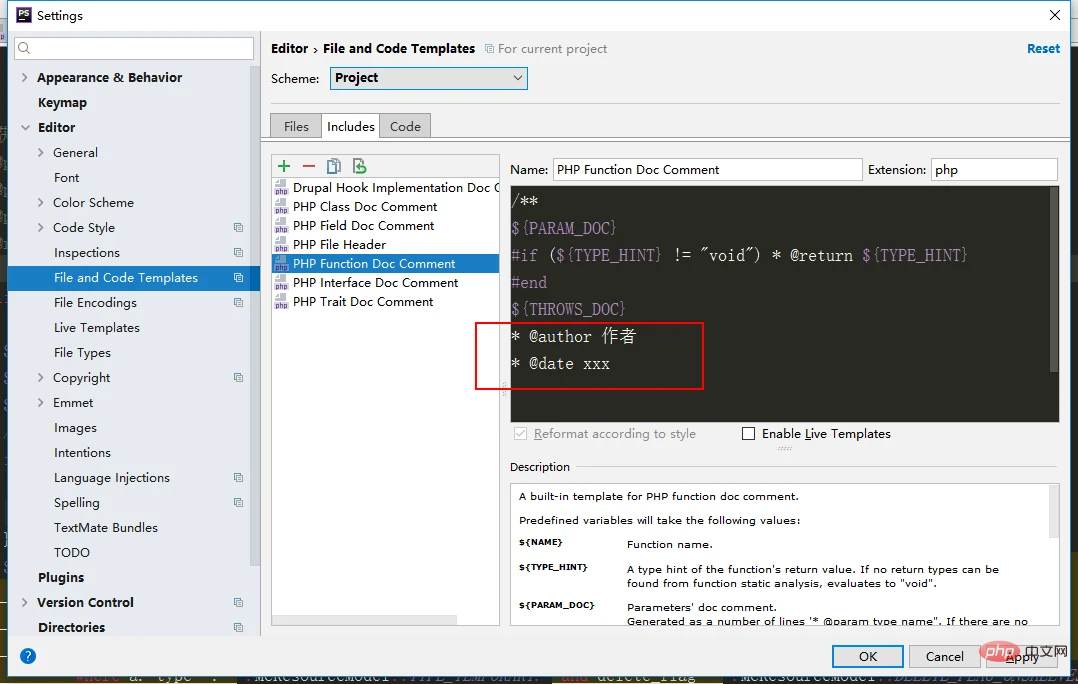Collapse the Editor settings section
This screenshot has height=684, width=1078.
25,128
